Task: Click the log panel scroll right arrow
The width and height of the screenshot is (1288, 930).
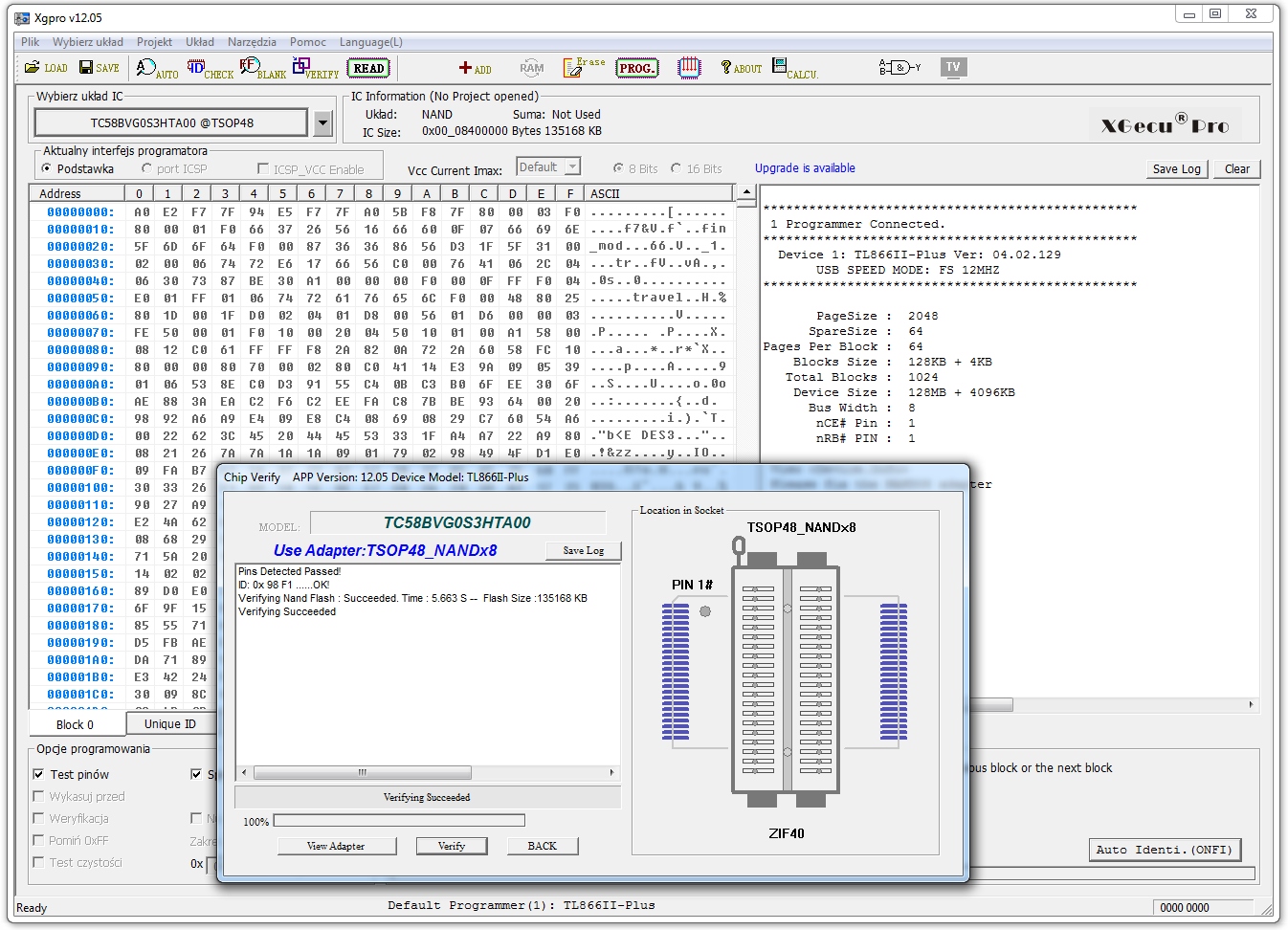Action: [1251, 705]
